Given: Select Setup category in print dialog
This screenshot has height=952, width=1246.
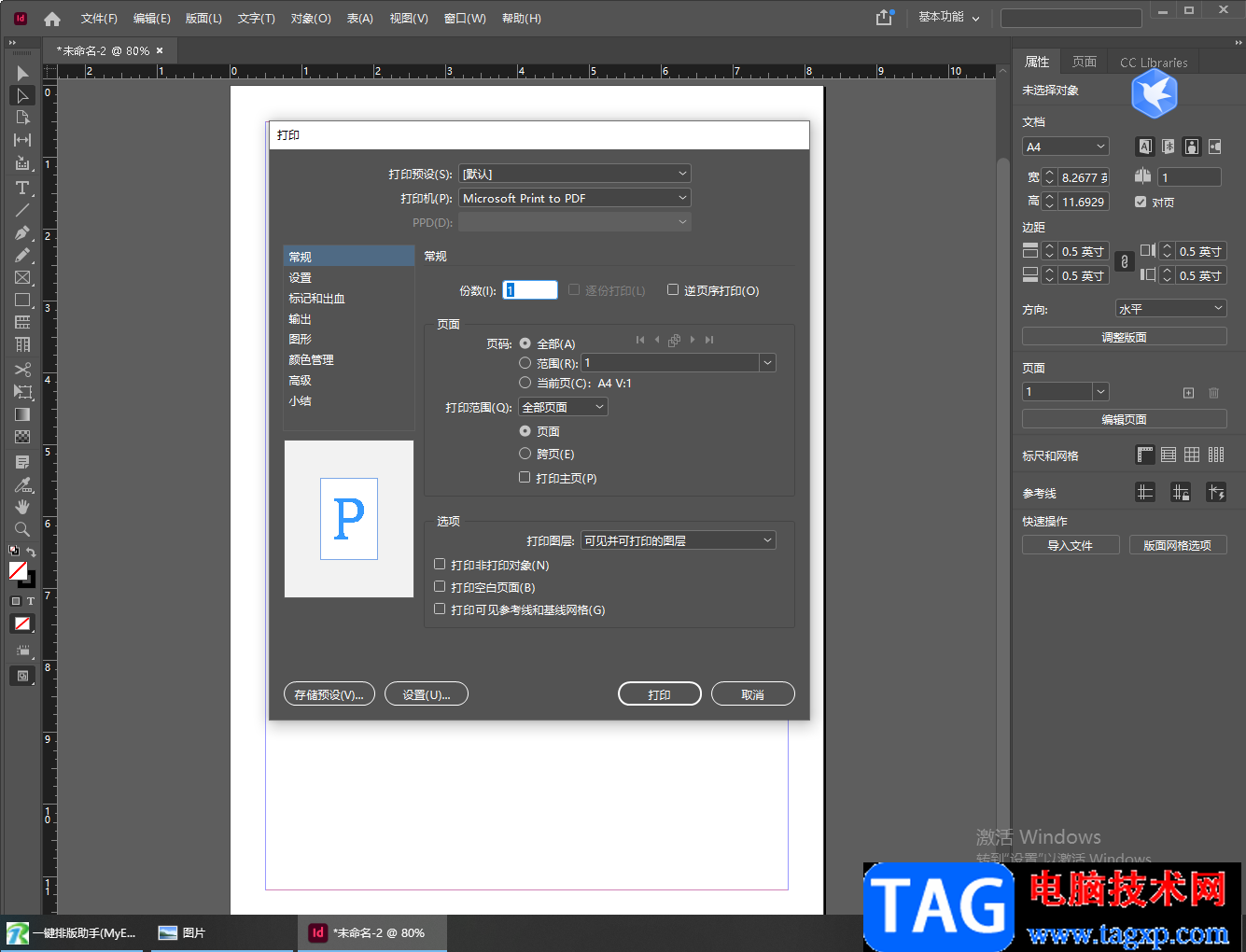Looking at the screenshot, I should click(x=348, y=277).
